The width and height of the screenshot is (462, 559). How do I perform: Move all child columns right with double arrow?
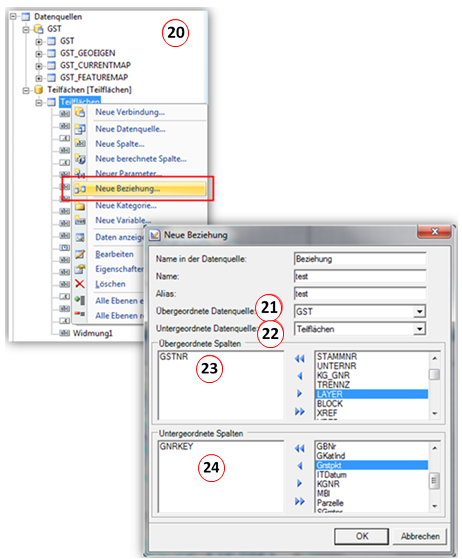pos(299,501)
